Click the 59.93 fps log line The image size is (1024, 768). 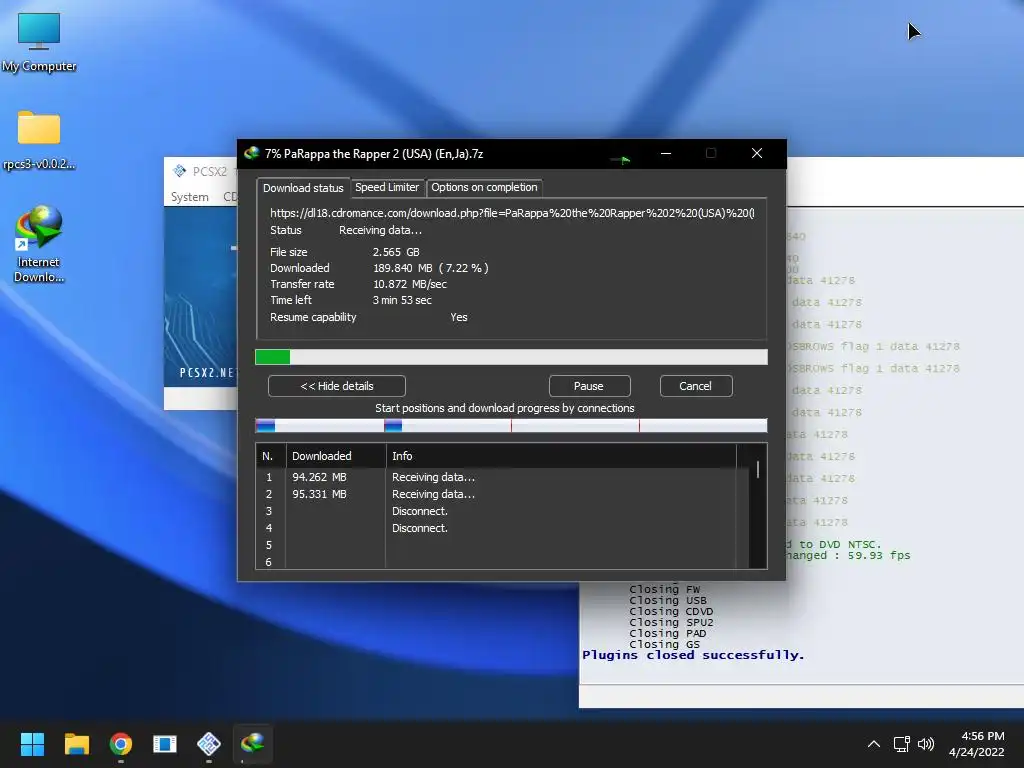click(848, 556)
